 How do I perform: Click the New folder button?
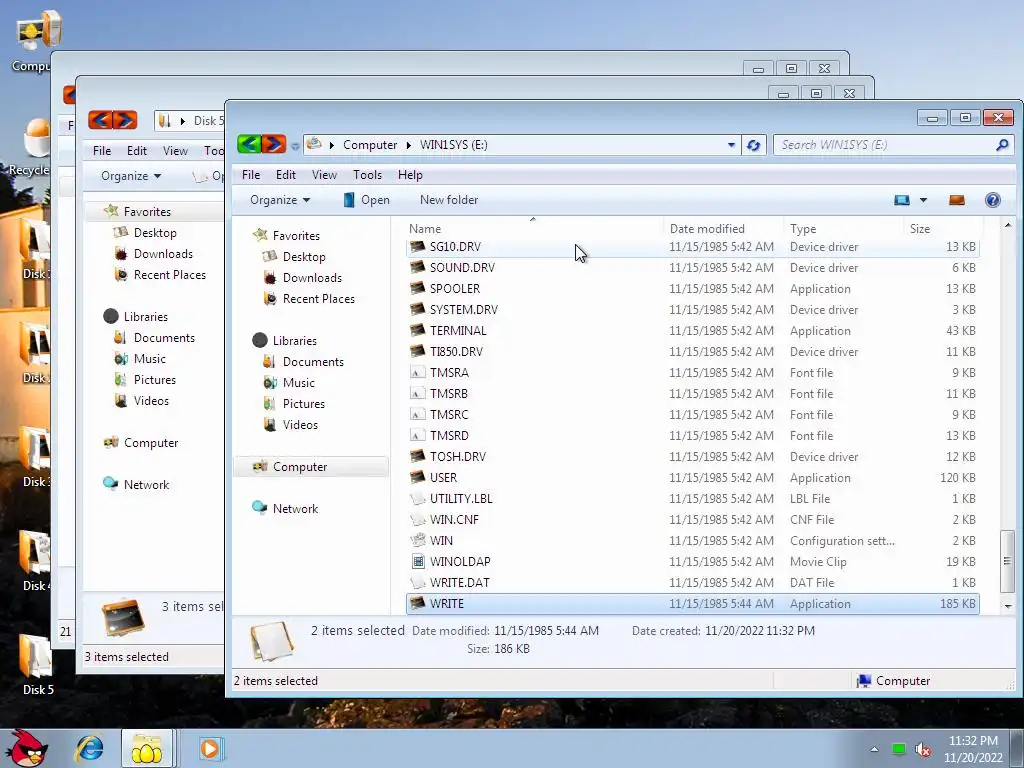pyautogui.click(x=449, y=200)
